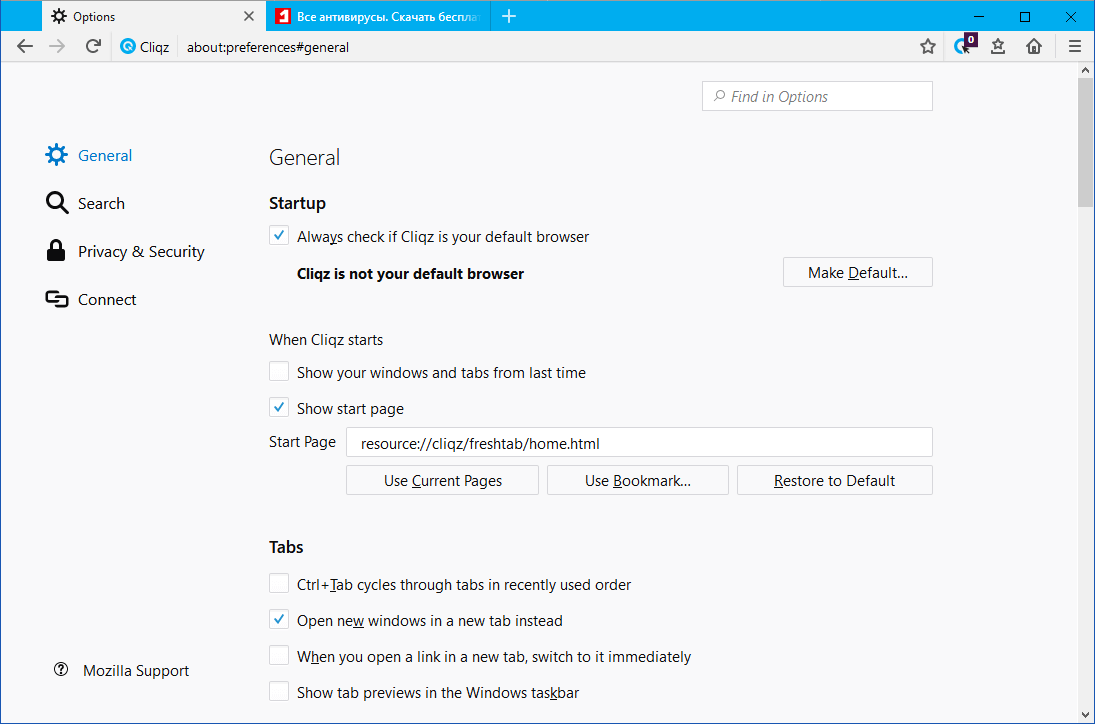Open a new tab with the plus icon
Image resolution: width=1095 pixels, height=724 pixels.
coord(509,16)
